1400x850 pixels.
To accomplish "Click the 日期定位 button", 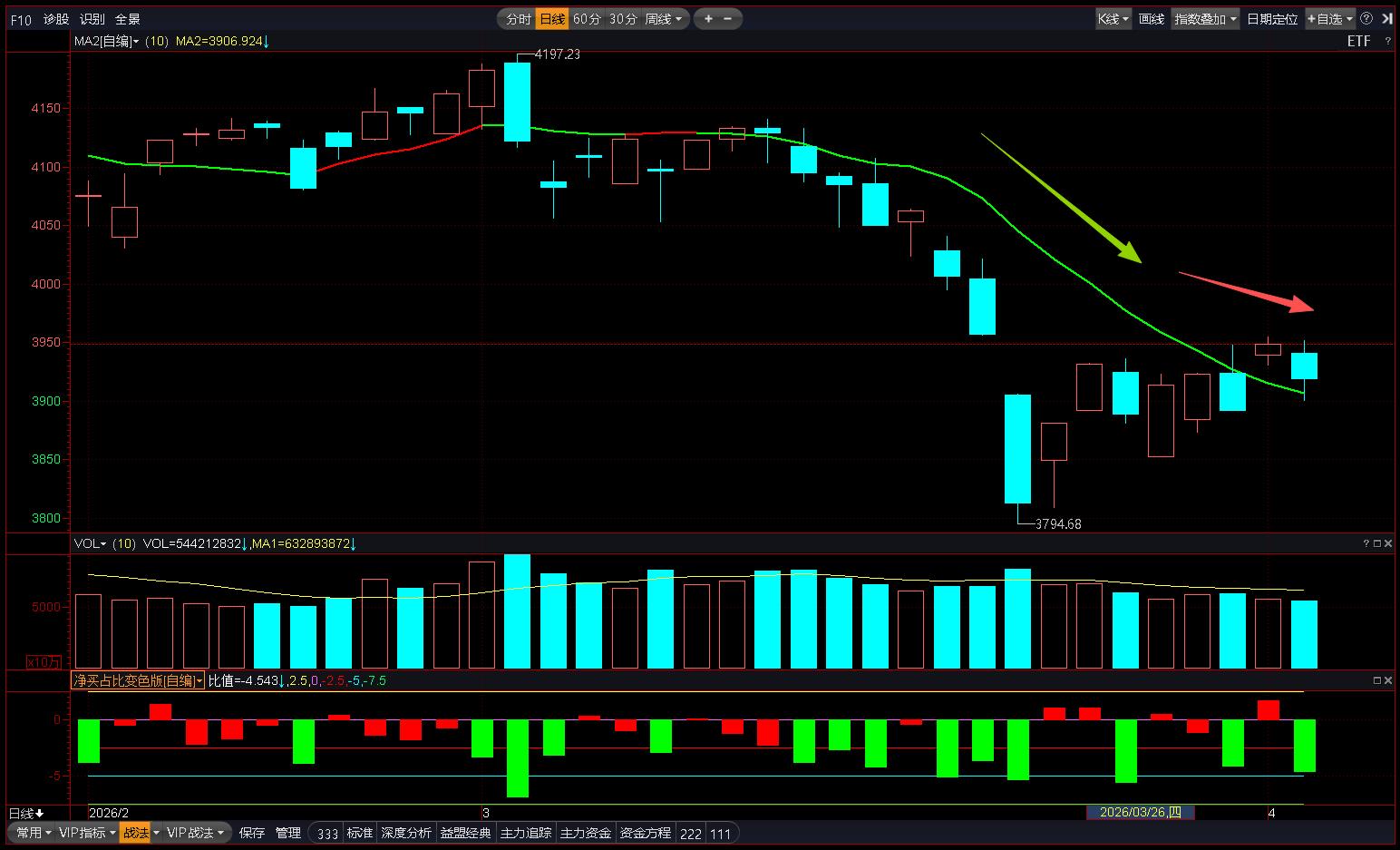I will [x=1272, y=19].
